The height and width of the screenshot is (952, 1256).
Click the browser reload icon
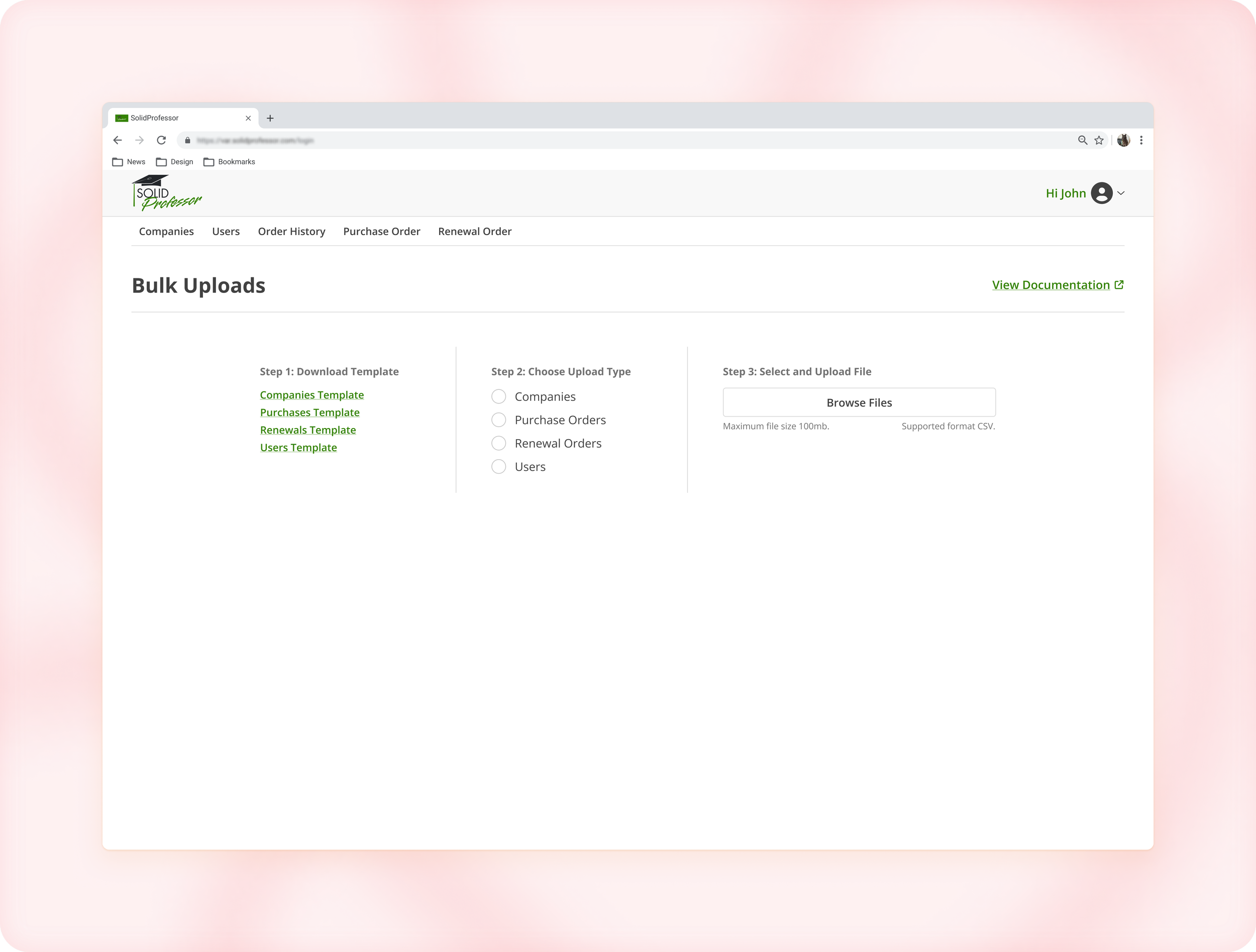point(161,140)
